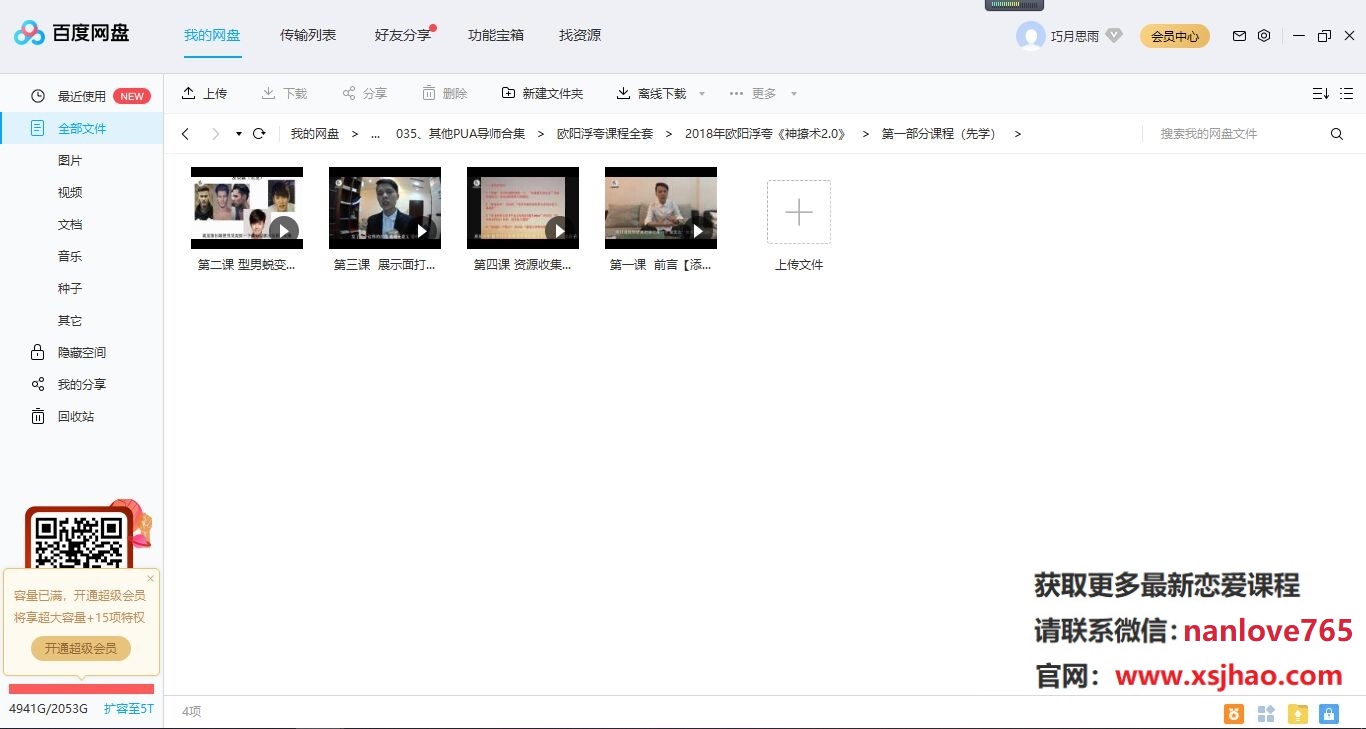This screenshot has width=1366, height=729.
Task: Click the 下载 download button
Action: (x=284, y=93)
